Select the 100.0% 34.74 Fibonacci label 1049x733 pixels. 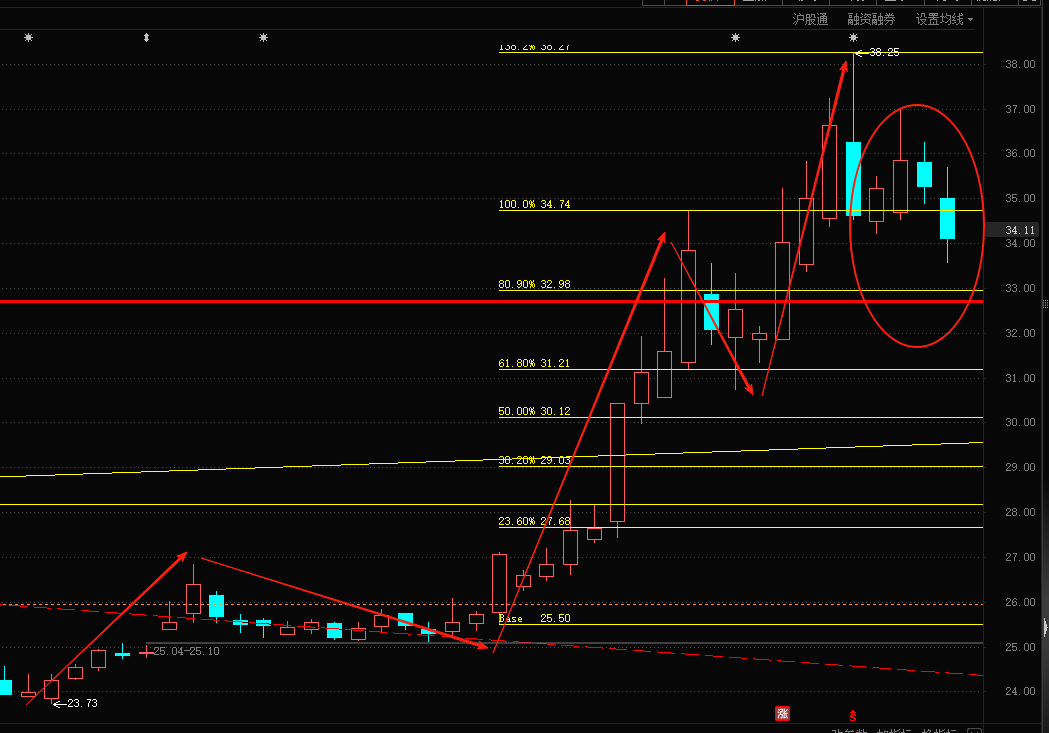click(x=535, y=204)
